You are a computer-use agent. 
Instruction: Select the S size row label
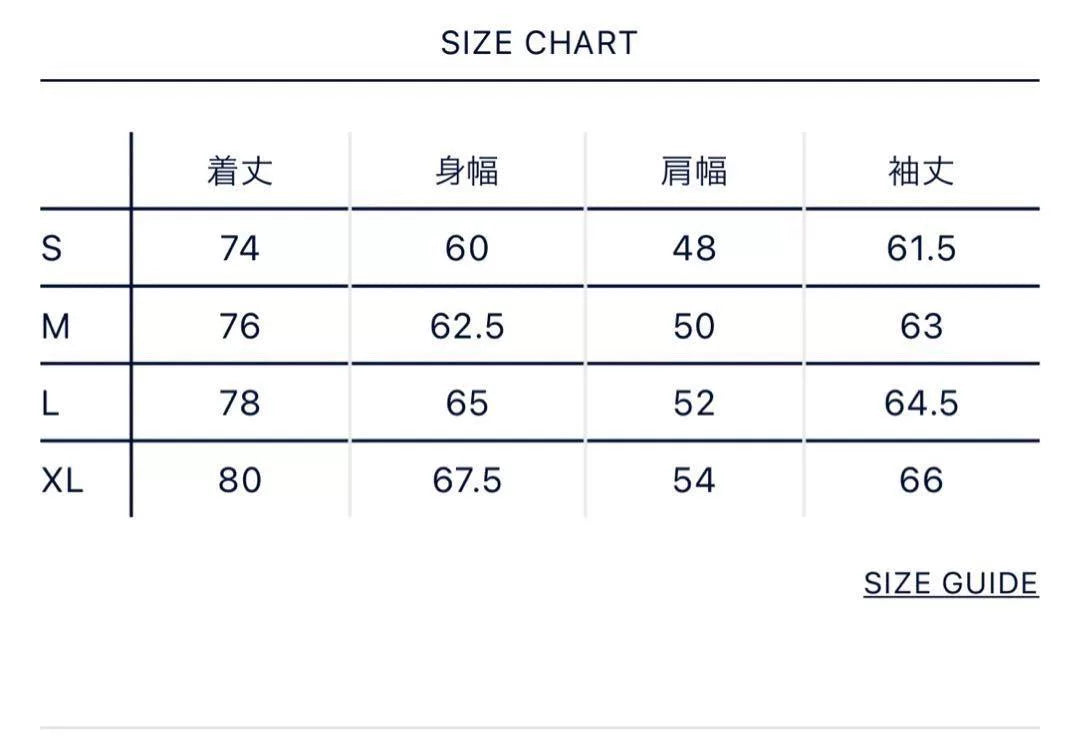click(x=52, y=248)
